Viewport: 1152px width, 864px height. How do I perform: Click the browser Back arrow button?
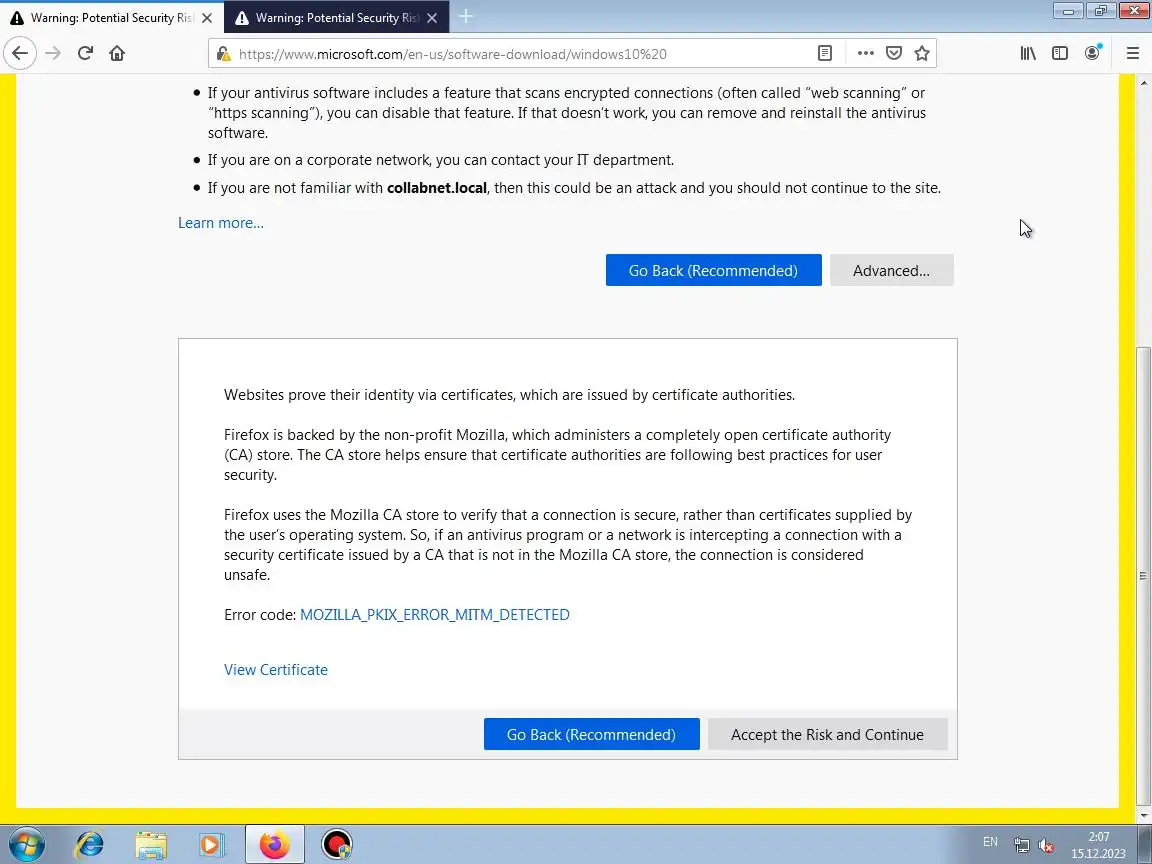pos(20,54)
